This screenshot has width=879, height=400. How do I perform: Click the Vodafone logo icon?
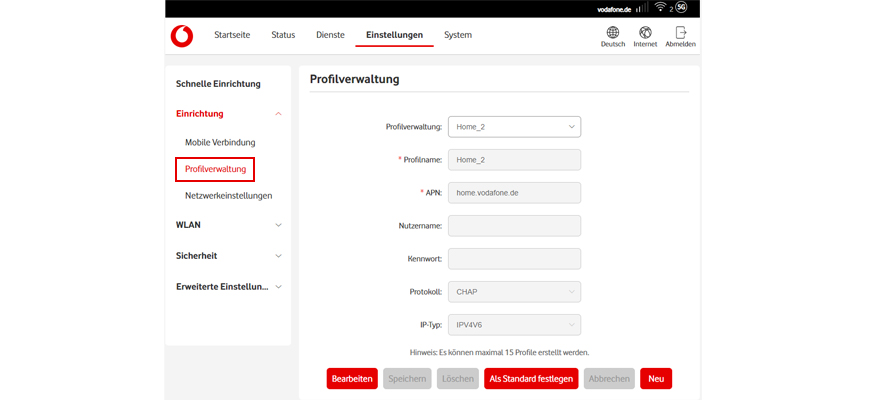[181, 36]
